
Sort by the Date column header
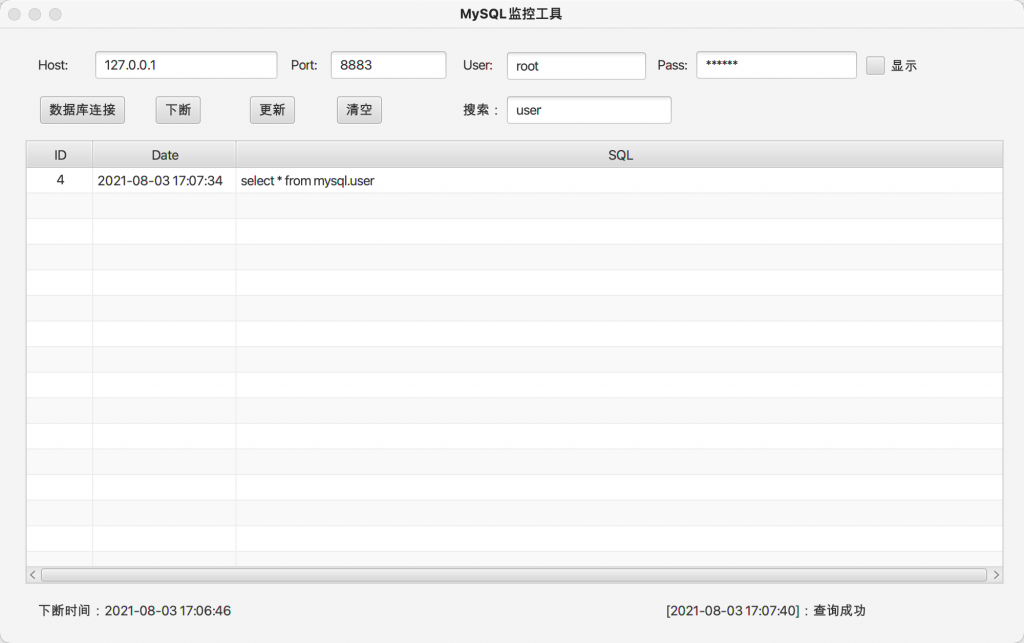click(x=165, y=155)
